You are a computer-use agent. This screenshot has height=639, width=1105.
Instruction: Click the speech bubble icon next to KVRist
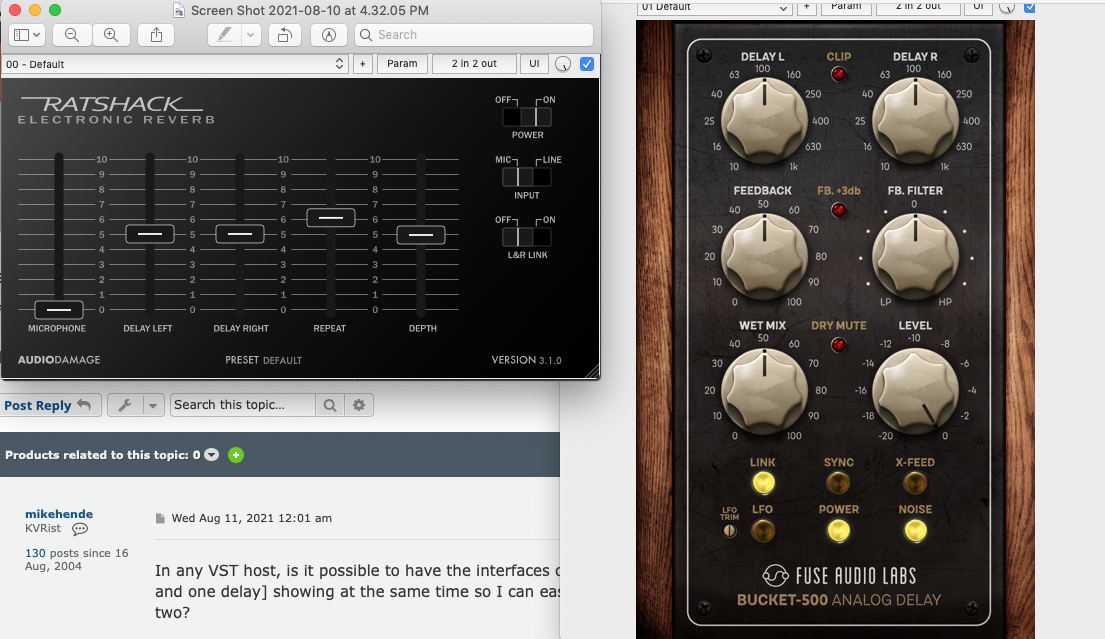pos(80,529)
